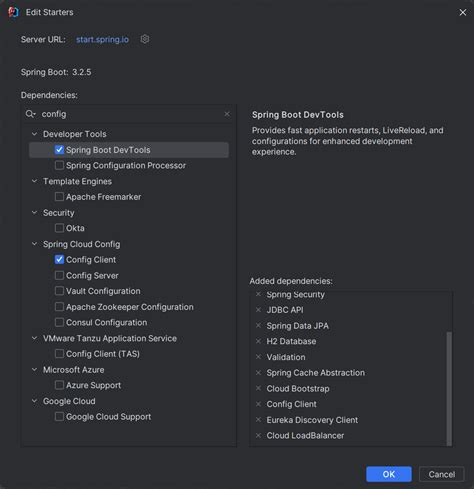Tick Google Cloud Support checkbox

click(59, 416)
